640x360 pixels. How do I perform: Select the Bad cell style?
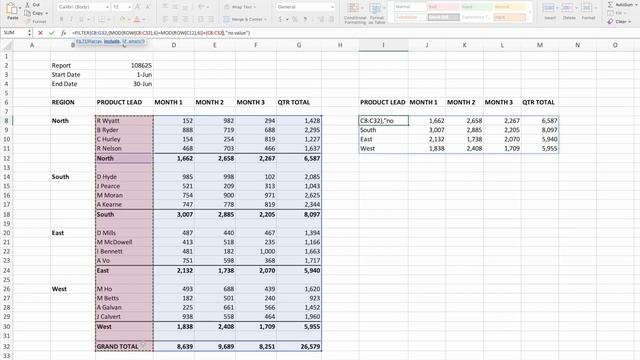(443, 7)
